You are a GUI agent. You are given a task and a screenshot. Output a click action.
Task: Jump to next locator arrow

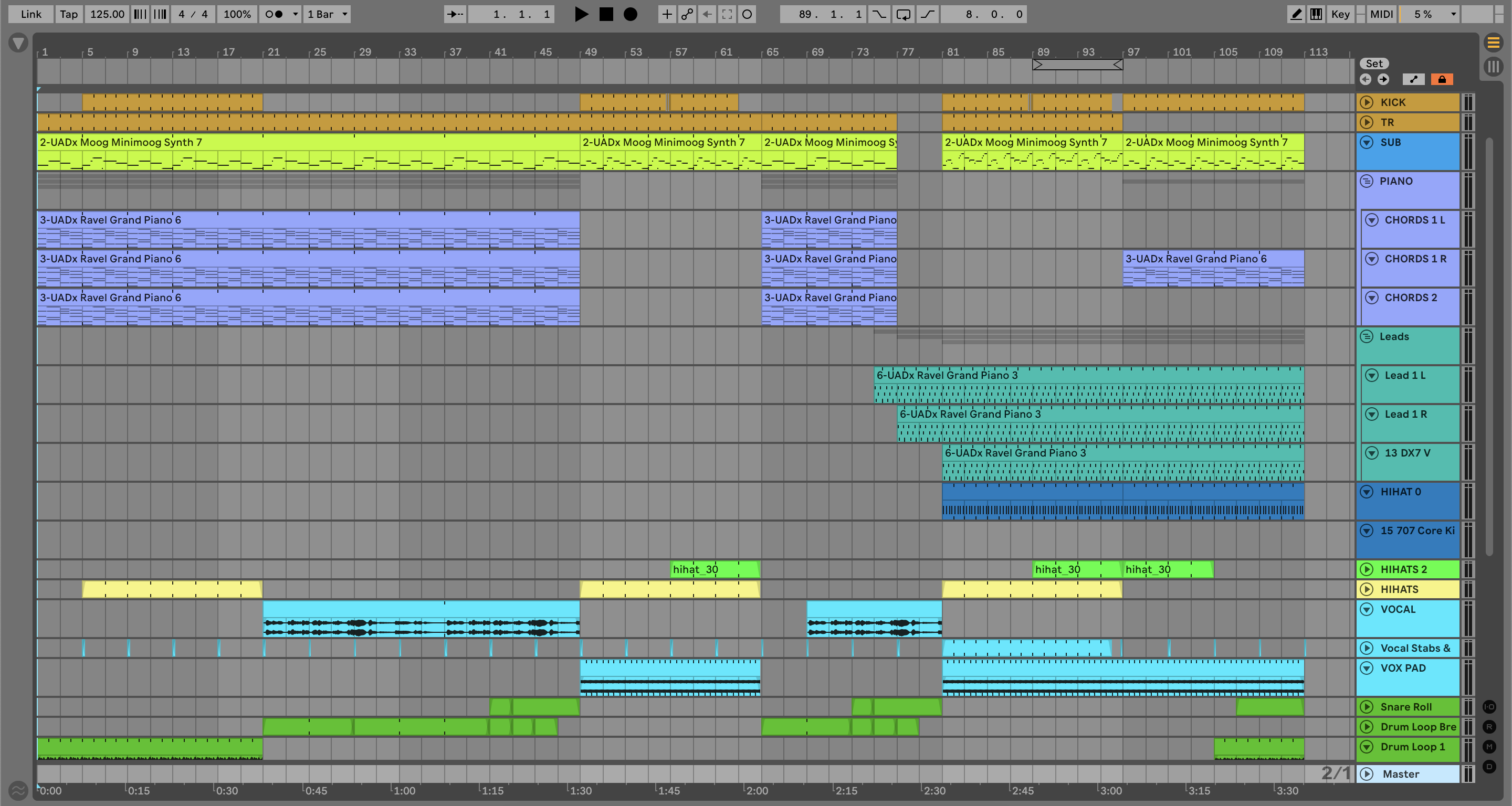(1383, 79)
